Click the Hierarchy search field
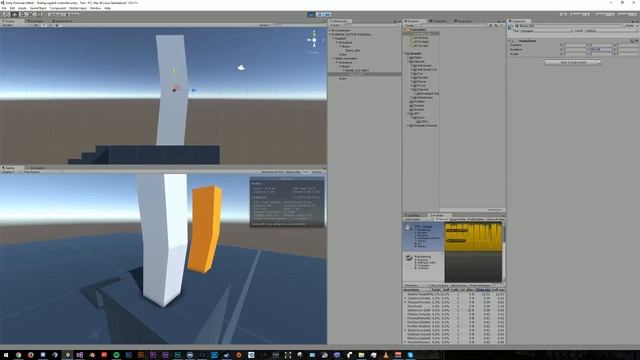Viewport: 640px width, 360px height. coord(371,25)
